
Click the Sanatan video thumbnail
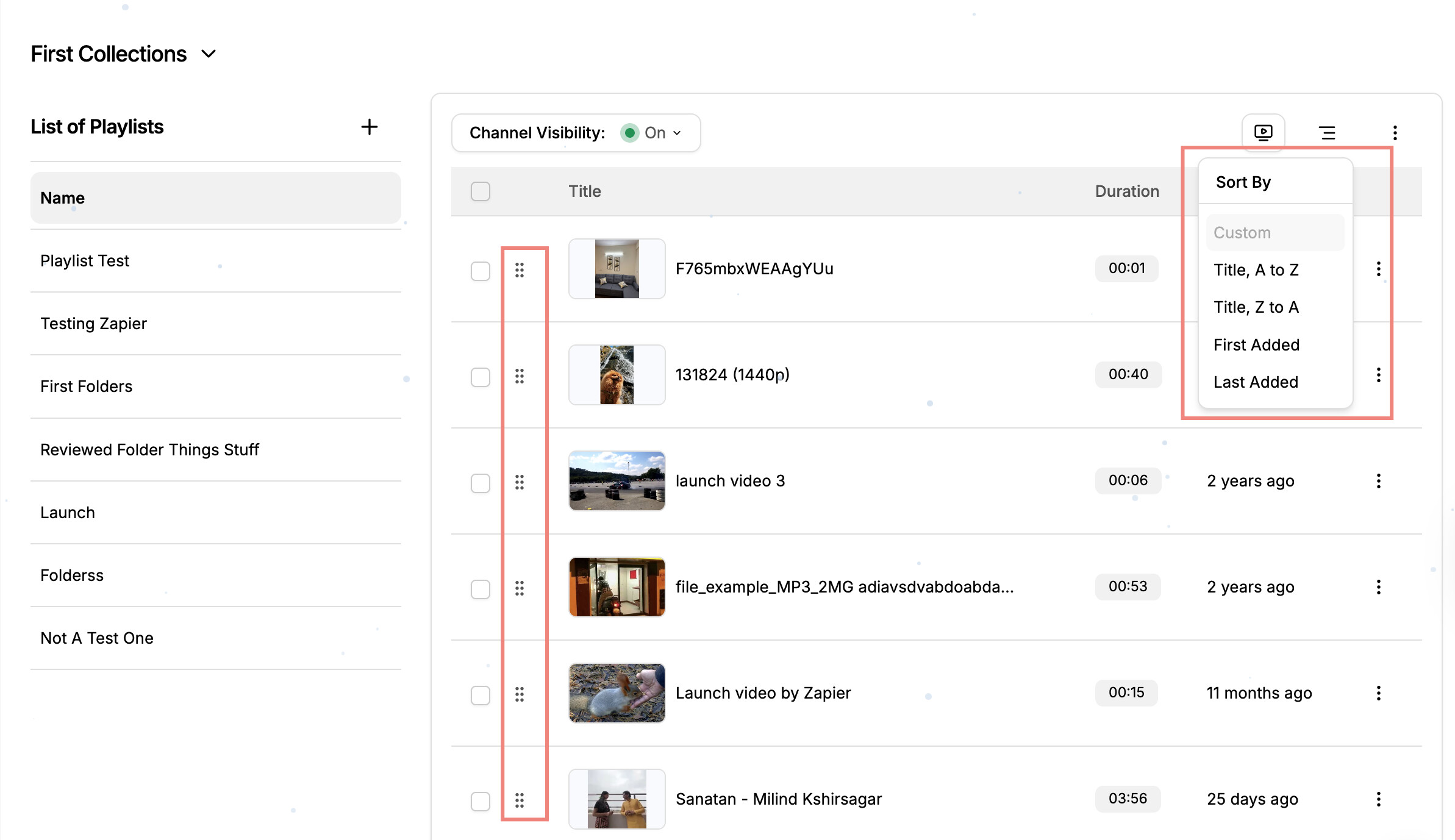click(x=617, y=799)
